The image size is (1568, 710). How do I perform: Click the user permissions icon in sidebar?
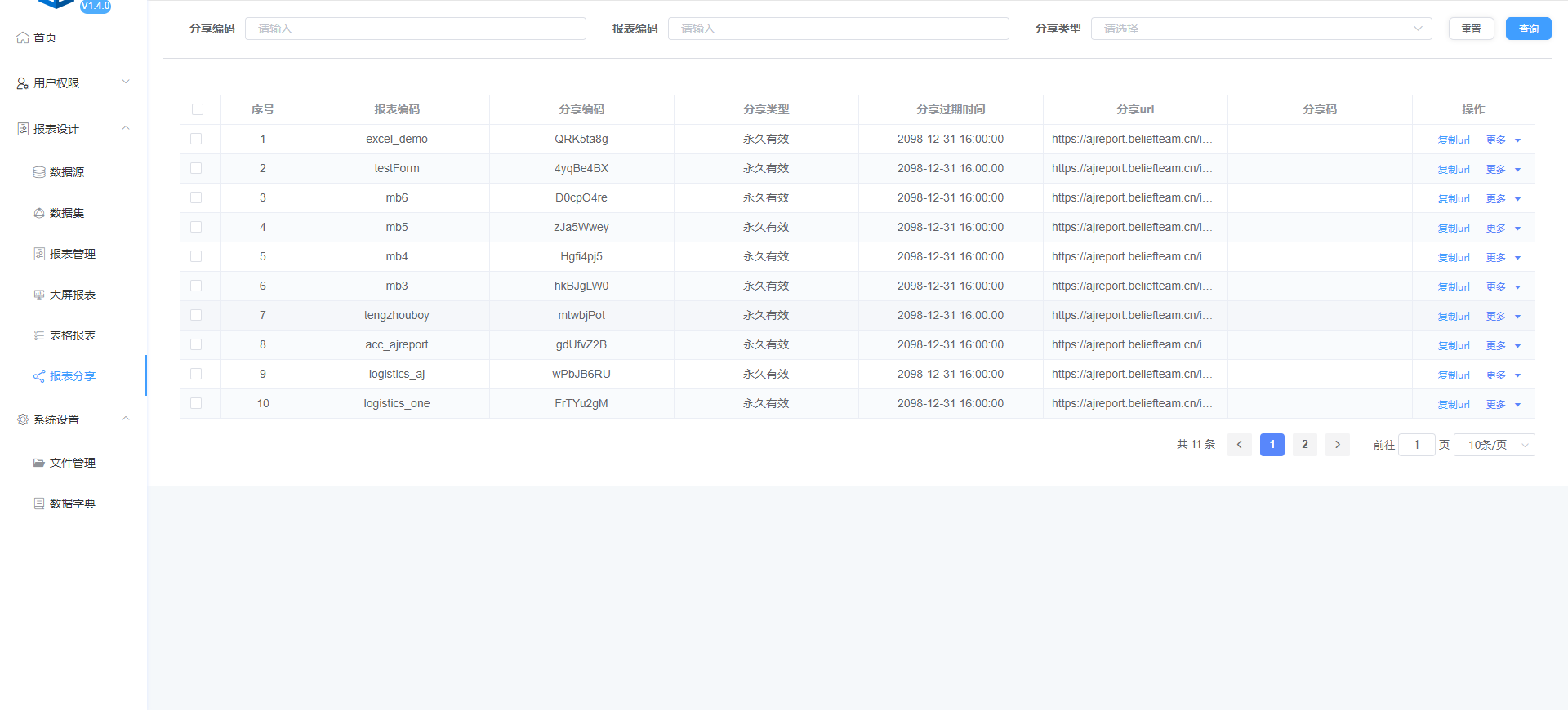pos(23,83)
